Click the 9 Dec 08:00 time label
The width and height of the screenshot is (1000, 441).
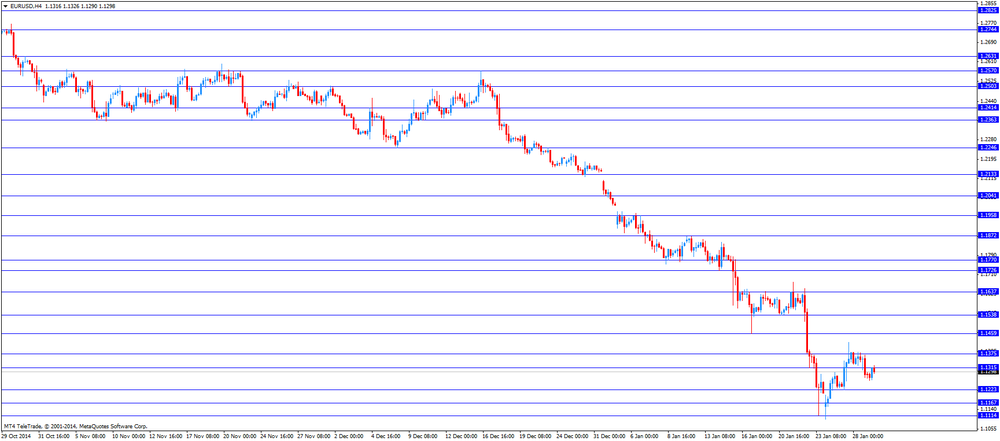pyautogui.click(x=423, y=437)
